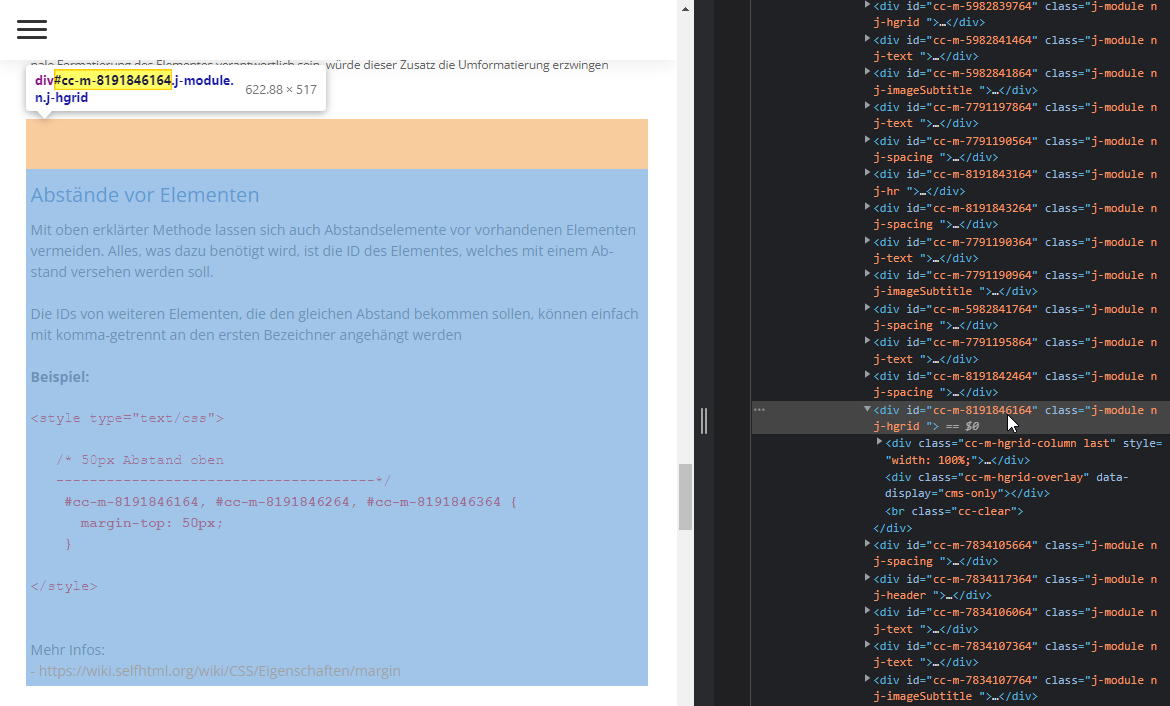Expand the j-imageSubtitle div cc-m-5982841864
This screenshot has height=706, width=1170.
coord(868,72)
